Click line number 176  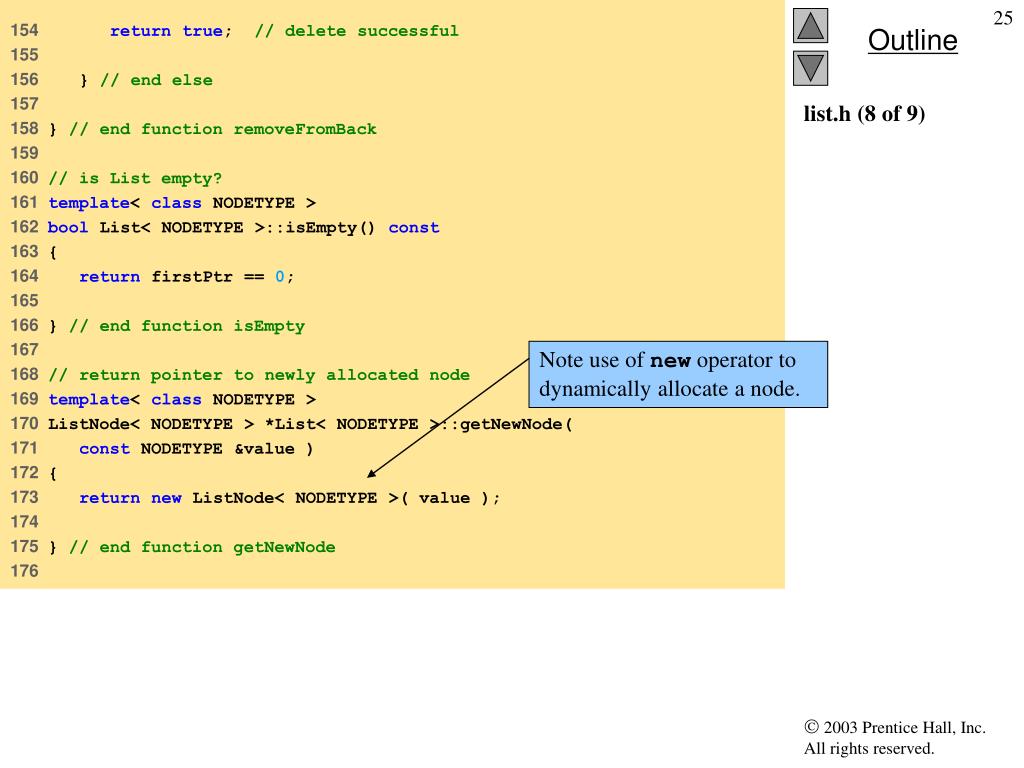(x=24, y=571)
